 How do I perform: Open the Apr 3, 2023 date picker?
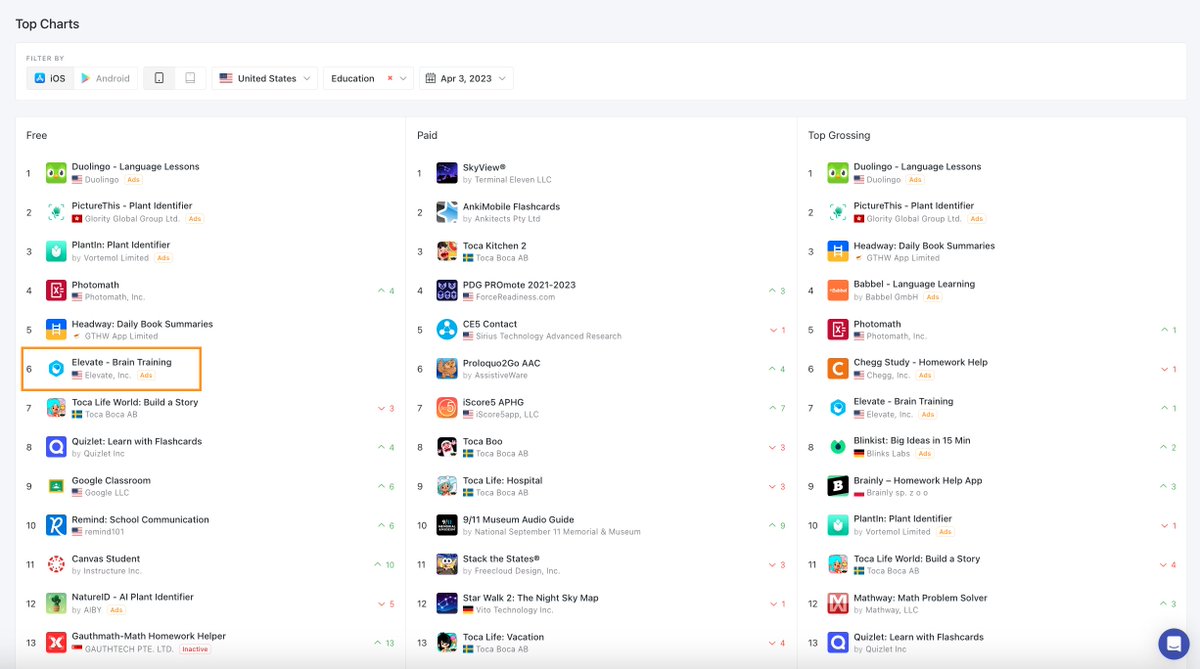click(466, 78)
